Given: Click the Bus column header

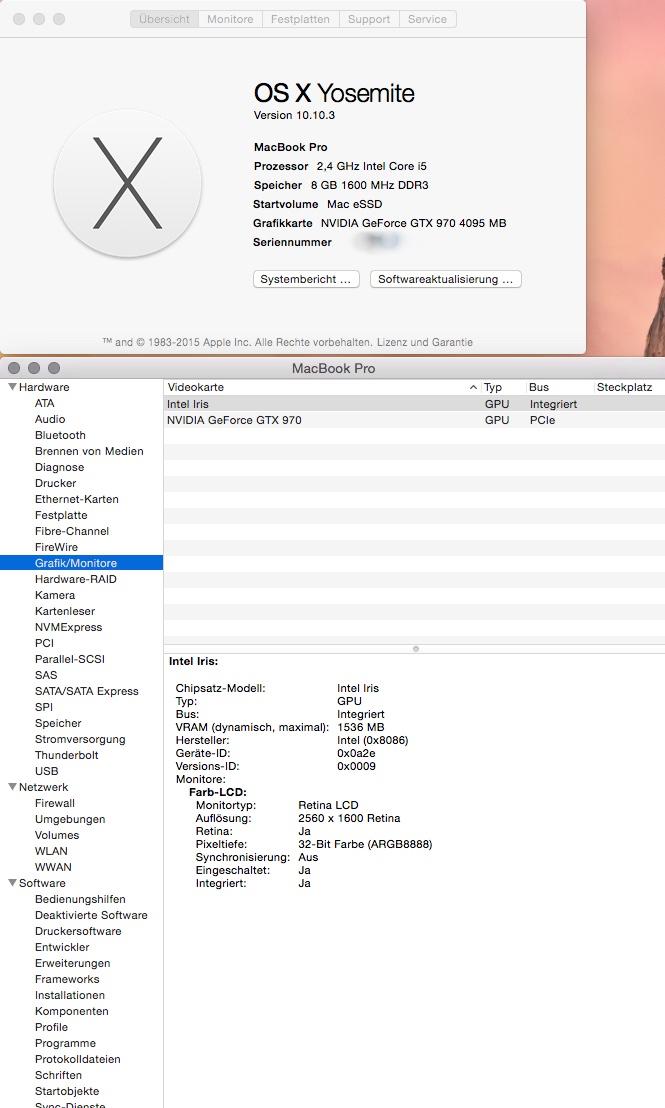Looking at the screenshot, I should 540,387.
